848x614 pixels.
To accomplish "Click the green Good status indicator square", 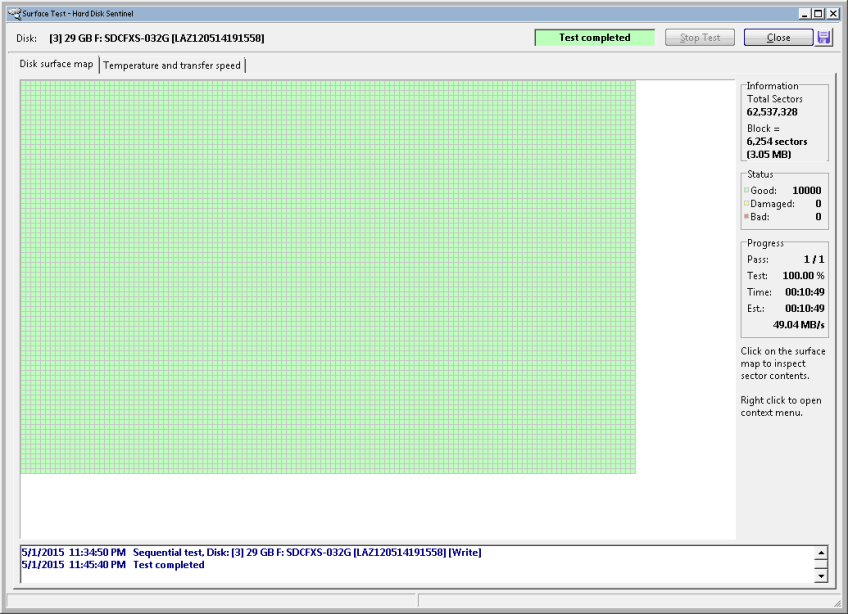I will pyautogui.click(x=746, y=191).
